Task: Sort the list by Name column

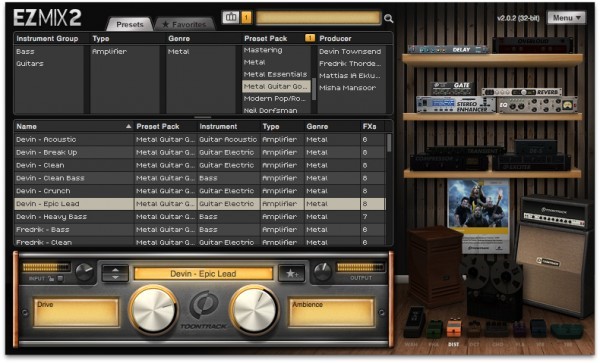Action: pos(73,127)
